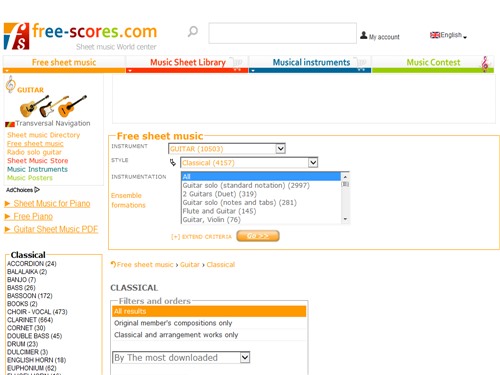Screen dimensions: 500x375
Task: Select Original member's compositions only filter
Action: [209, 323]
